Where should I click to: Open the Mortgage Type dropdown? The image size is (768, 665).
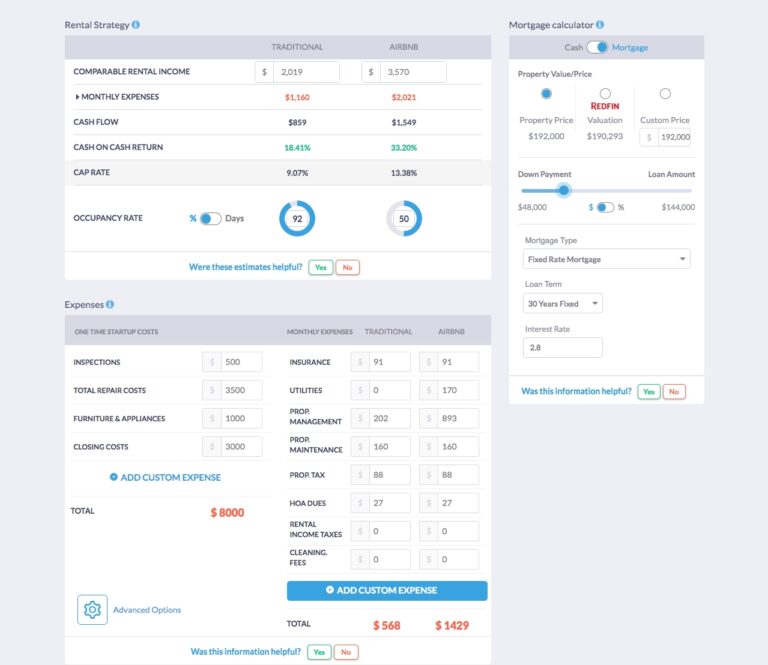tap(607, 259)
